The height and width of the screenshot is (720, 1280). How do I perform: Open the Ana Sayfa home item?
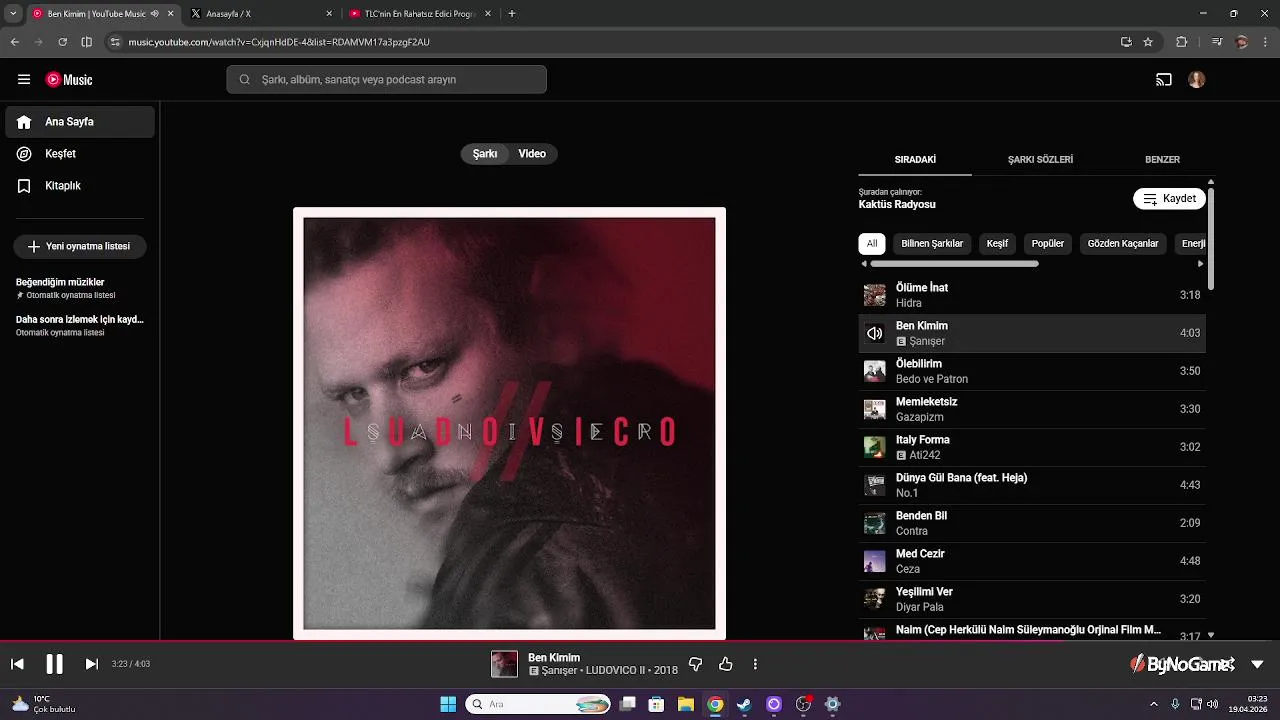[x=80, y=122]
